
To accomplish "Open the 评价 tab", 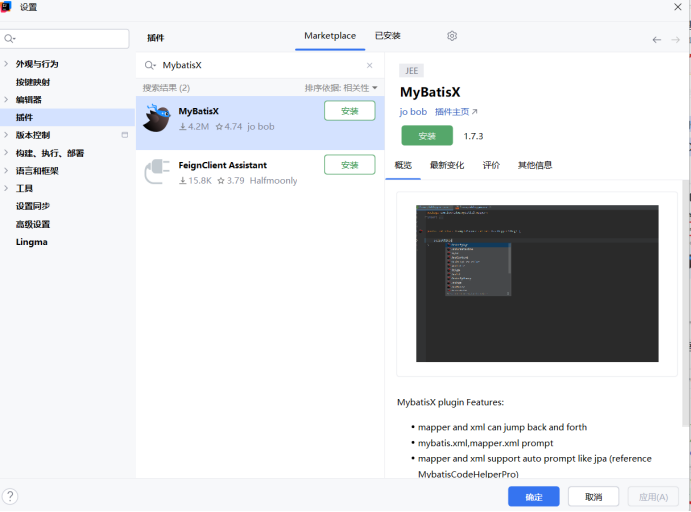I will pos(491,165).
